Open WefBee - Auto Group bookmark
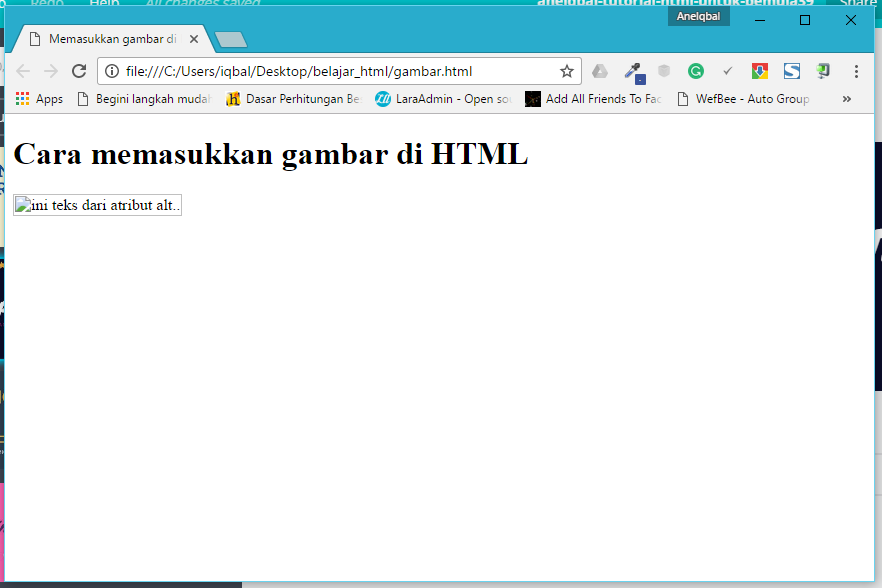882x588 pixels. coord(744,99)
